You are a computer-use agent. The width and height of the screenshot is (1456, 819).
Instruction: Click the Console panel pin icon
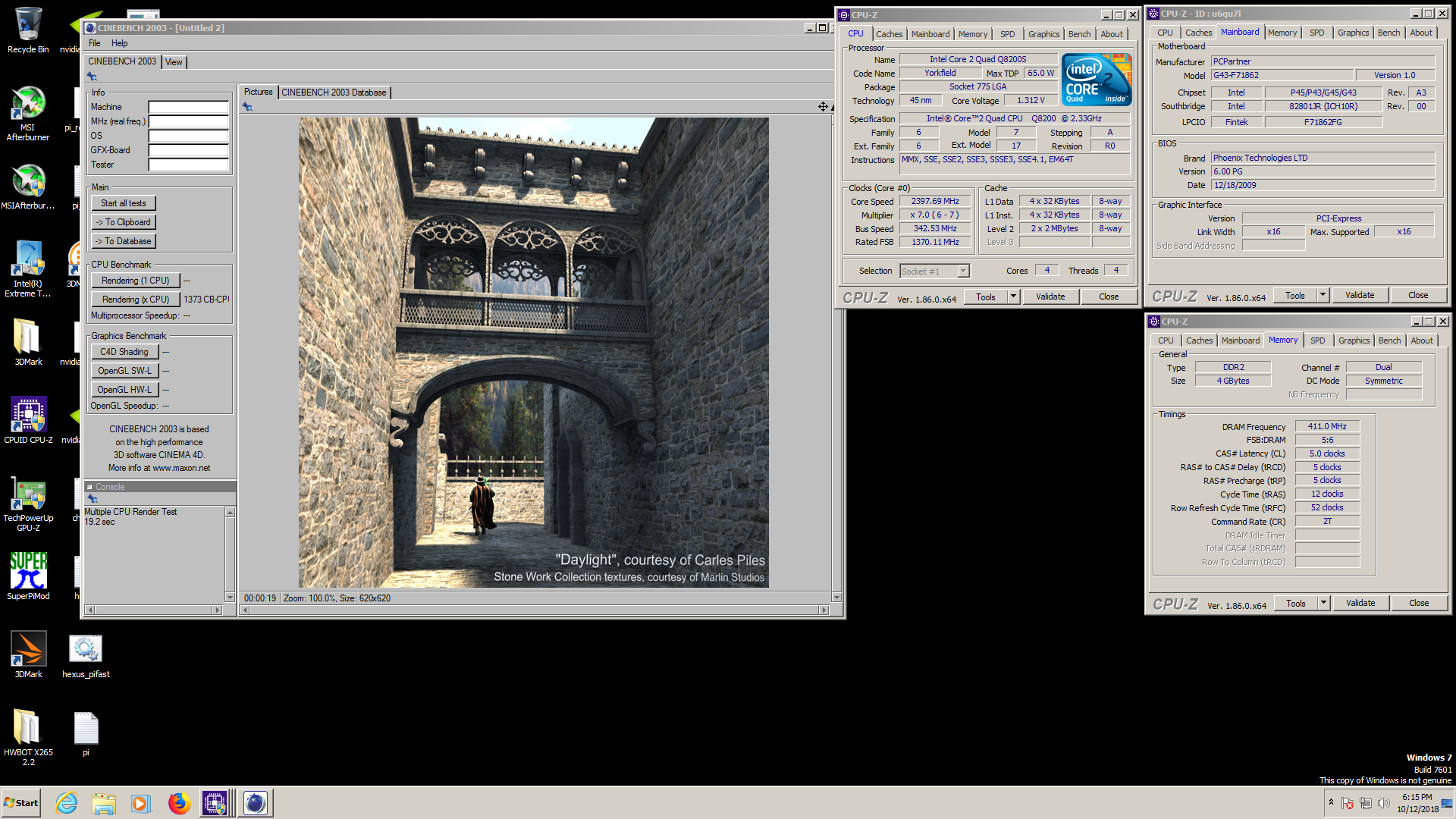coord(93,499)
